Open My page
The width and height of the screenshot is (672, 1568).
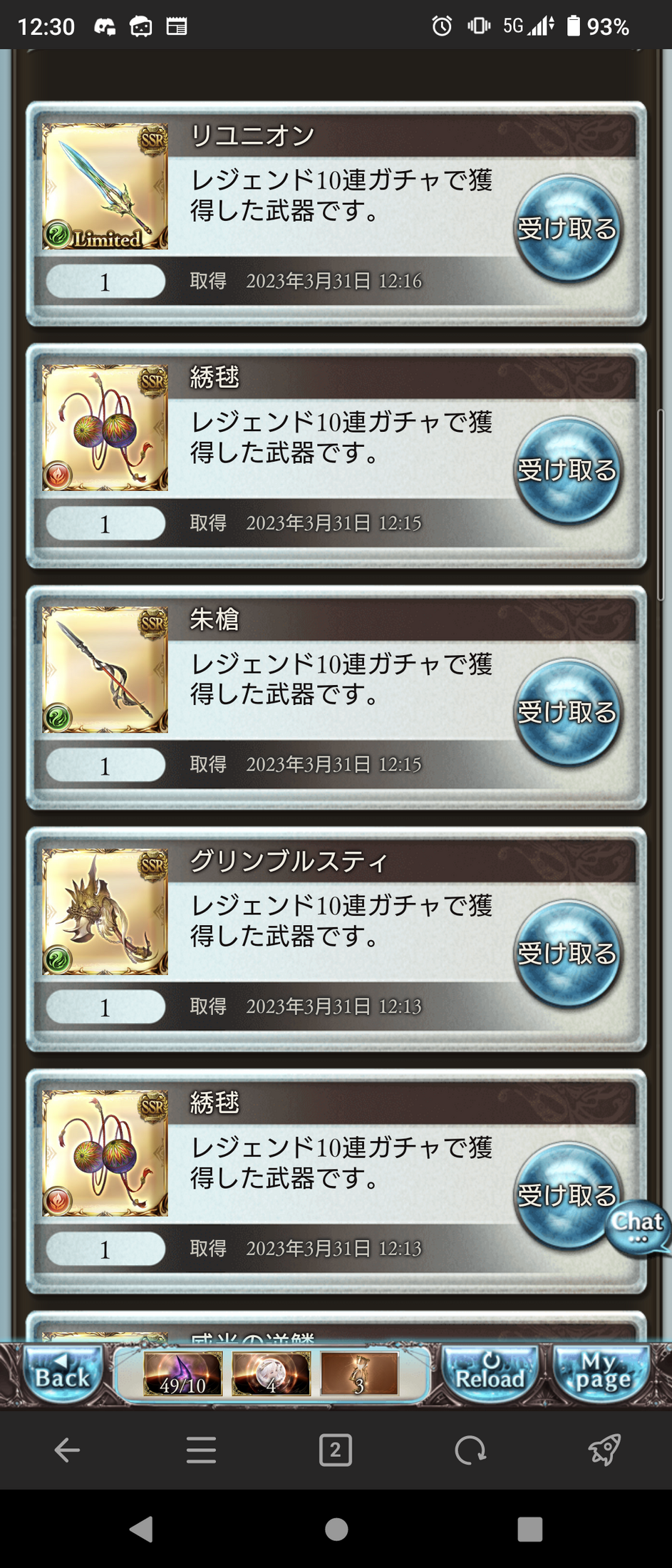[603, 1375]
